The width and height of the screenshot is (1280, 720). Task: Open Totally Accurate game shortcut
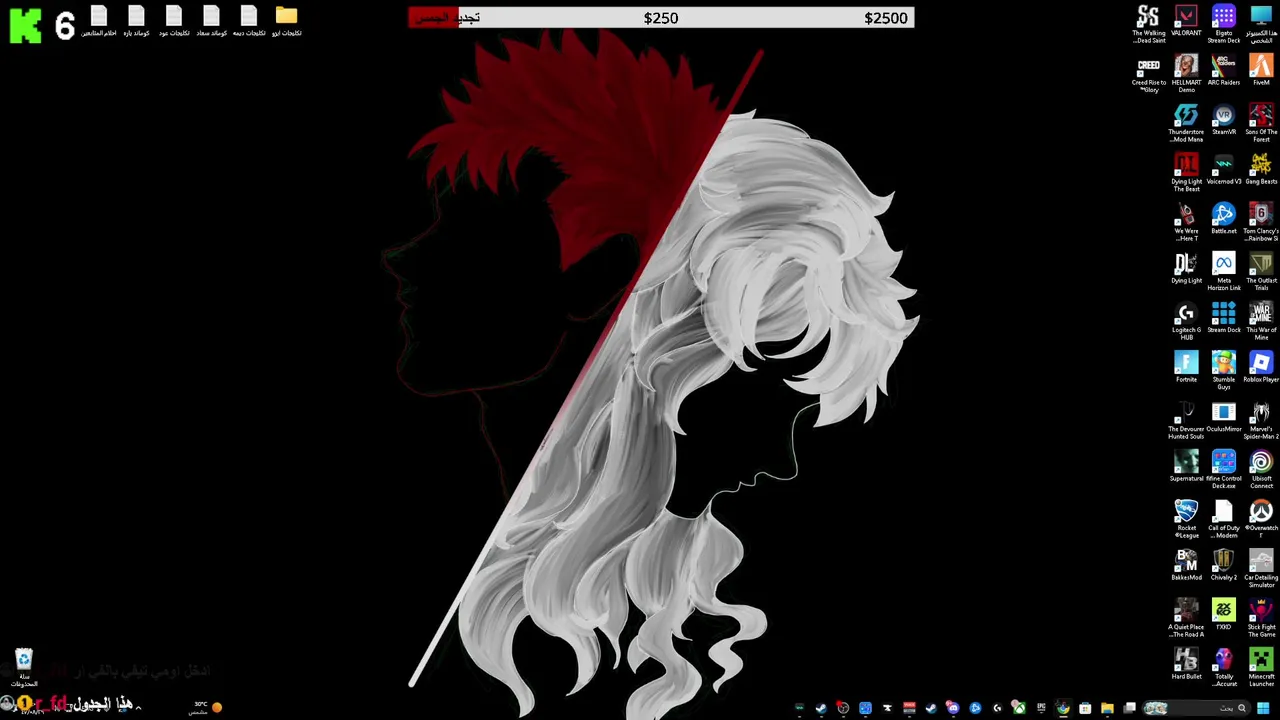coord(1224,667)
